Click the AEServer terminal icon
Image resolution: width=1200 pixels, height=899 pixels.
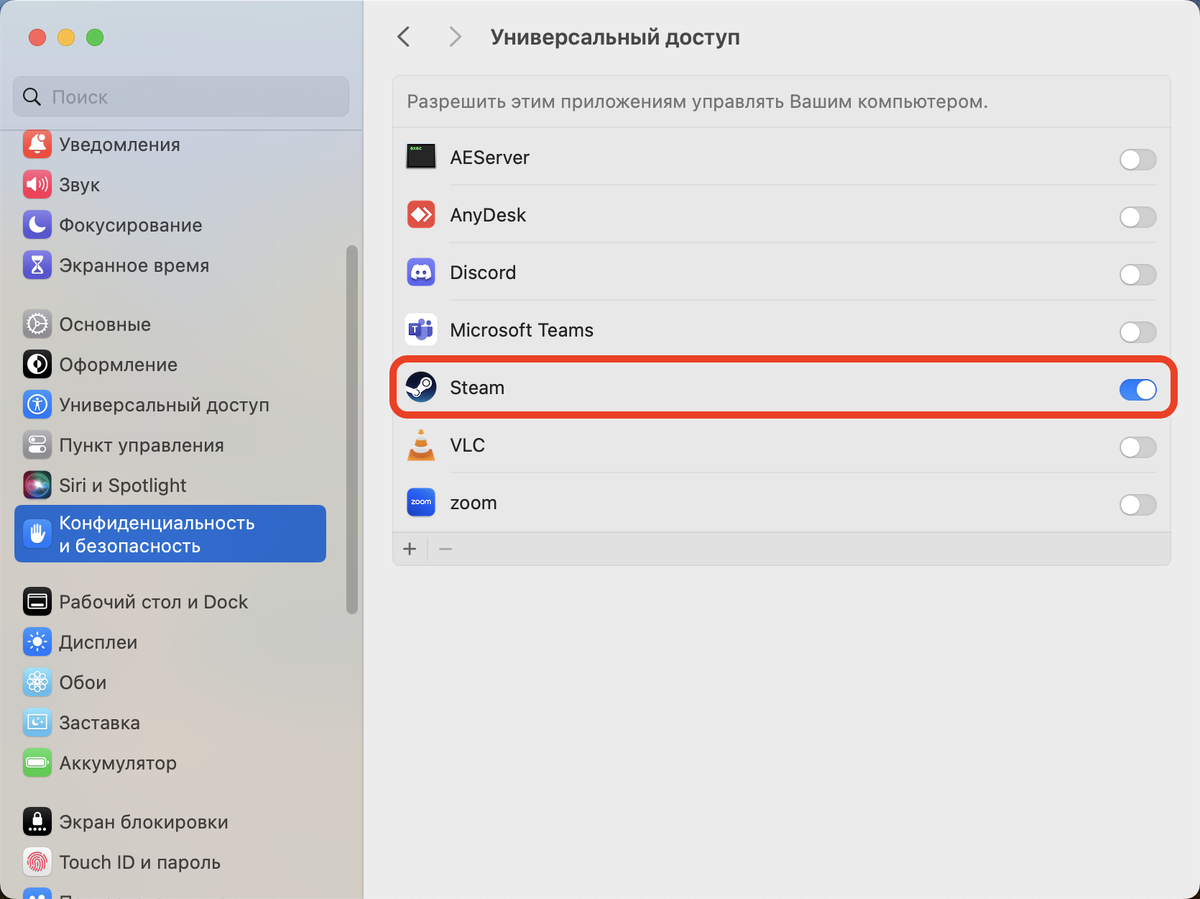tap(421, 157)
